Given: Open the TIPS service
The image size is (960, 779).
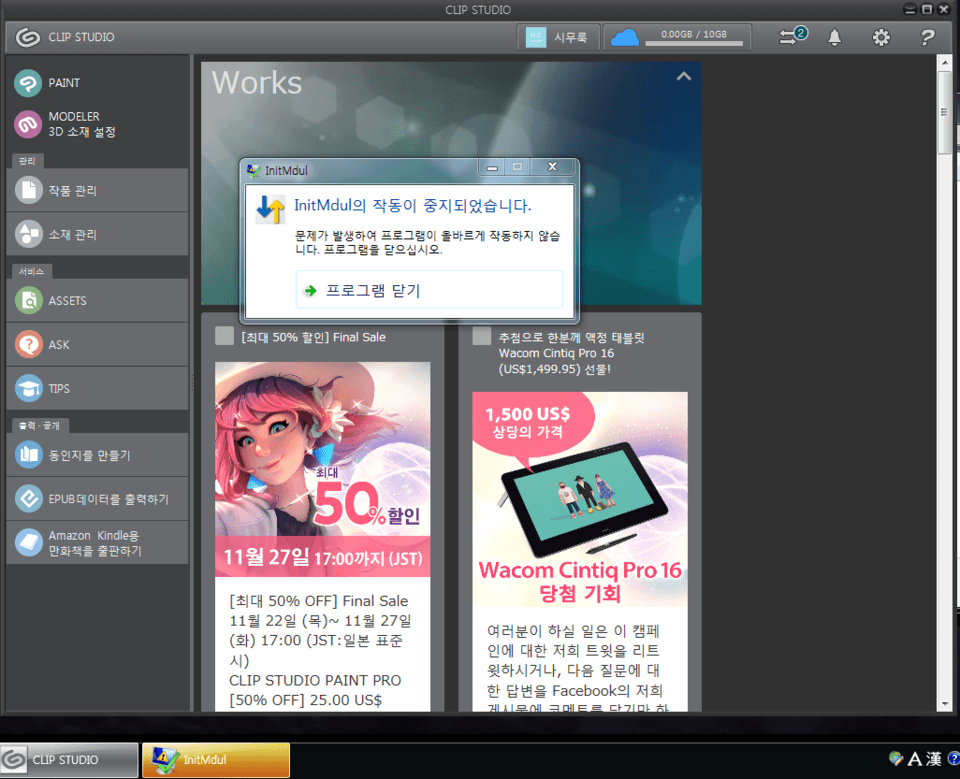Looking at the screenshot, I should click(x=97, y=388).
